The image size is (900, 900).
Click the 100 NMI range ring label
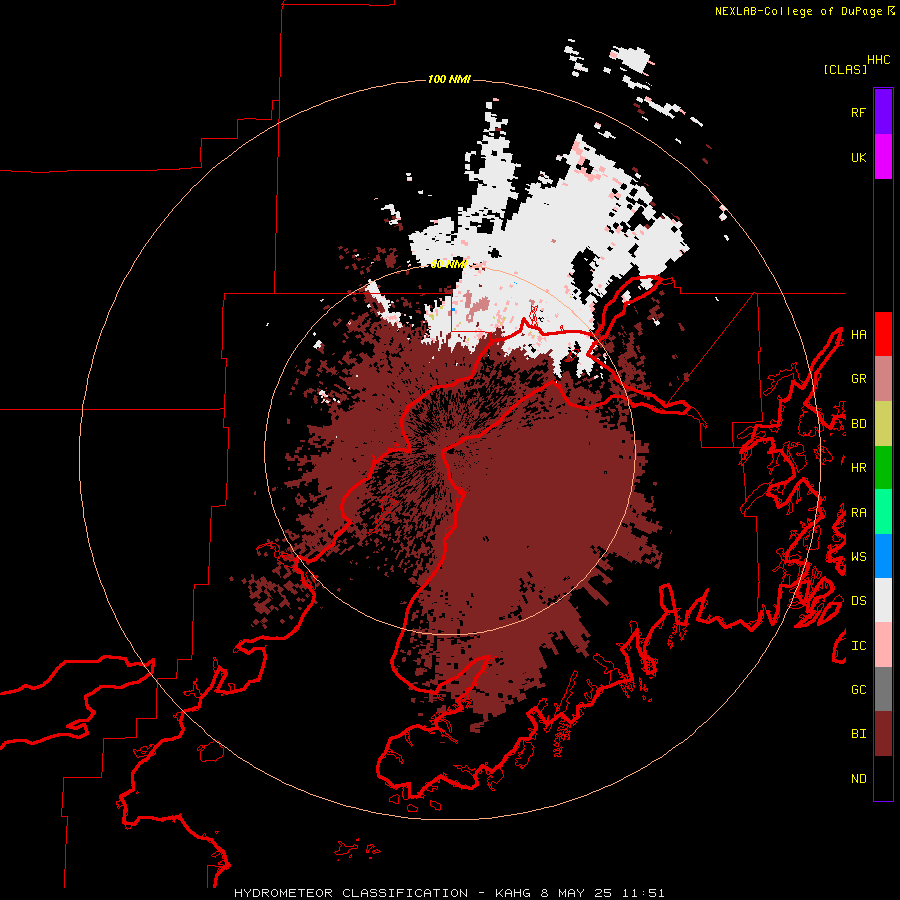(449, 79)
